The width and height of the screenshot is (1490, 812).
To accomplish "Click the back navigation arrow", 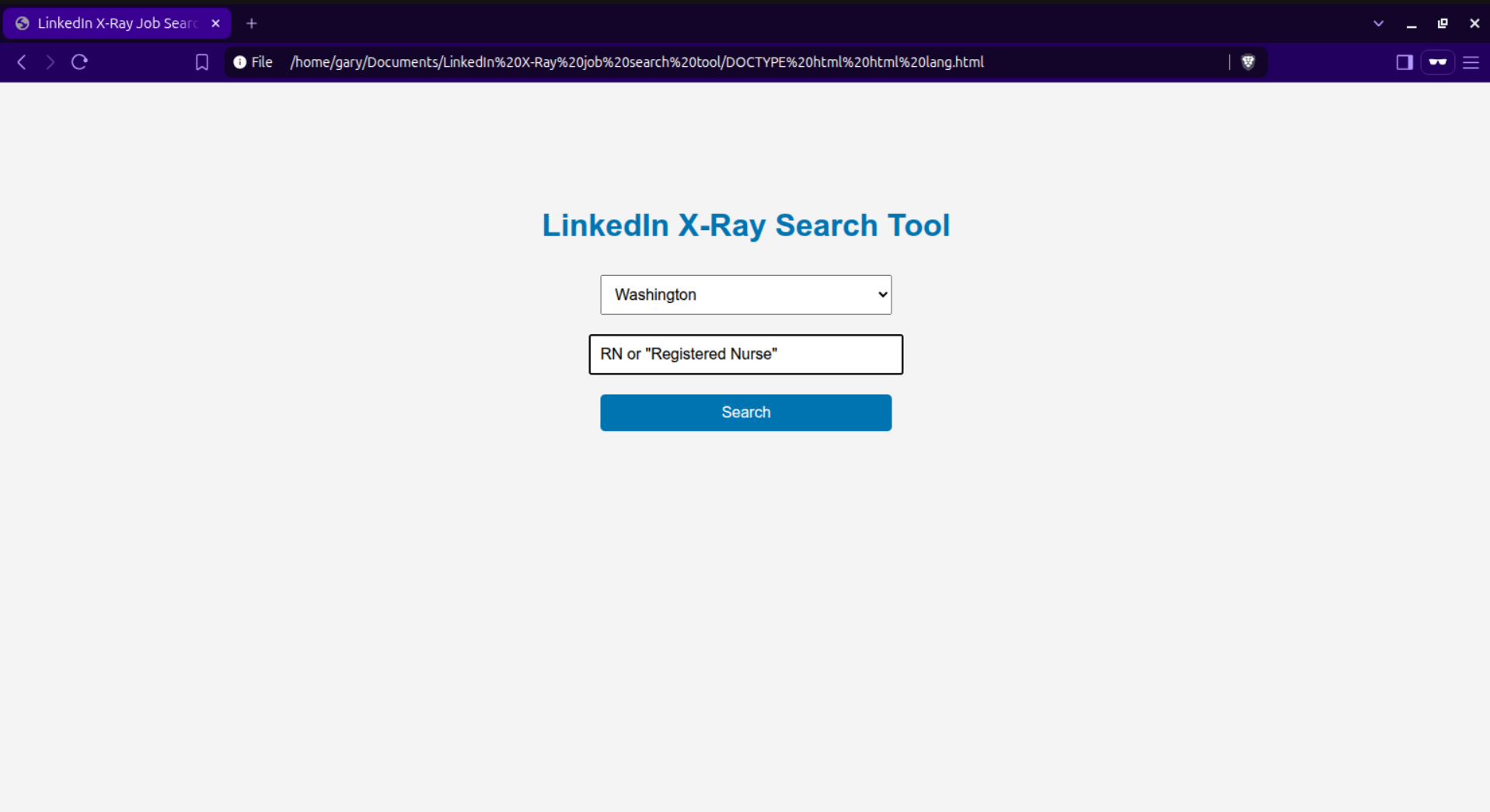I will coord(21,62).
